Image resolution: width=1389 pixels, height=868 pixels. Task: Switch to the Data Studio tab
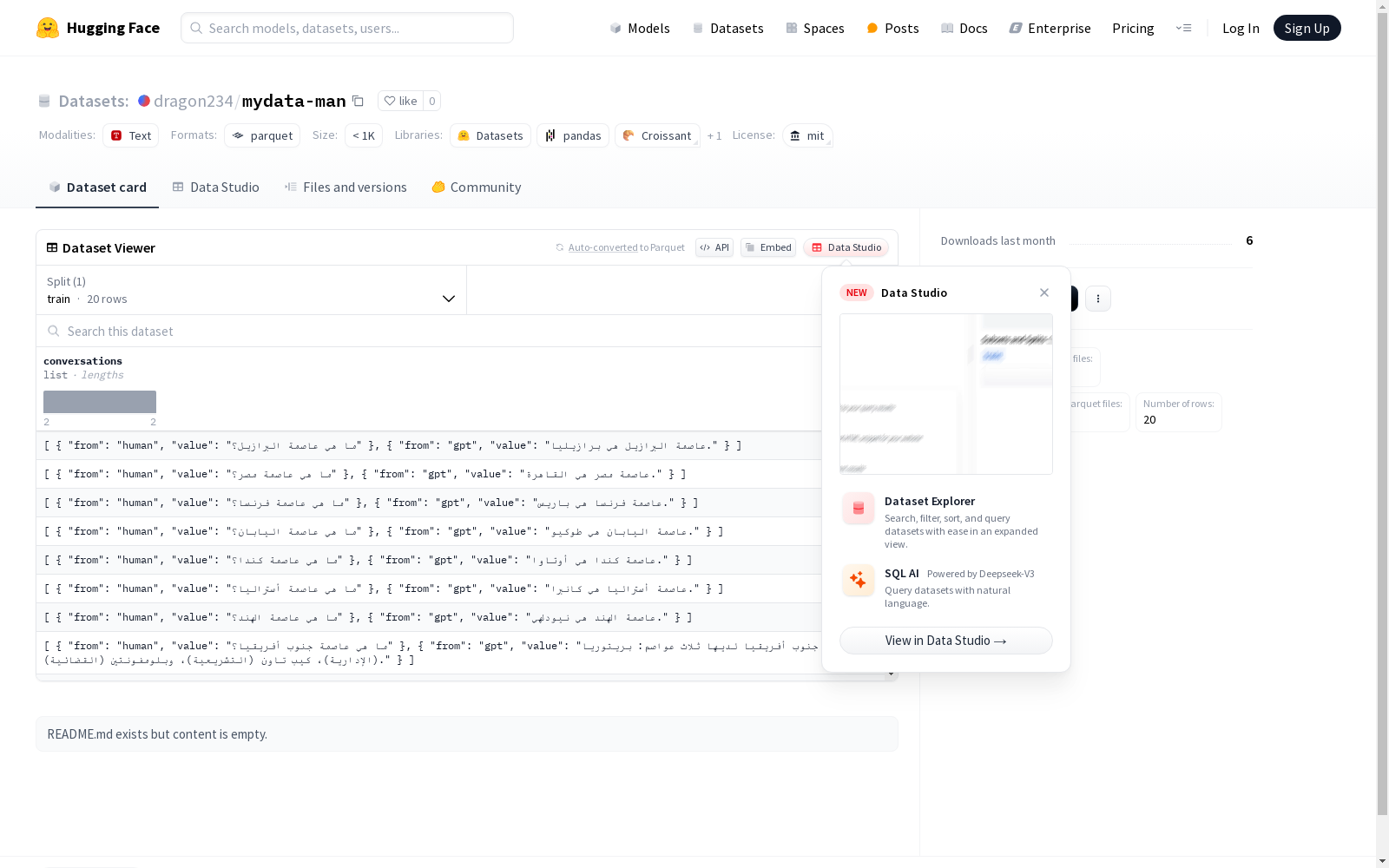(215, 187)
